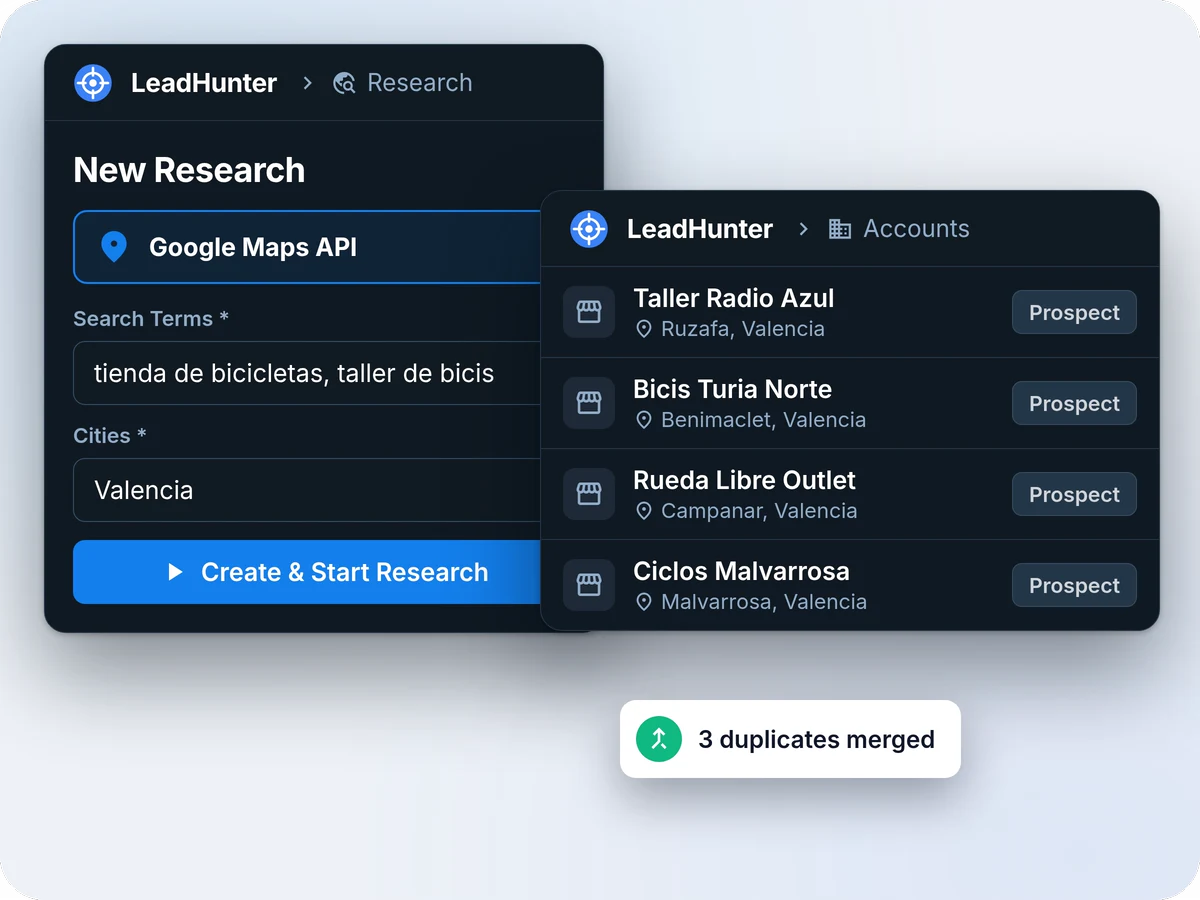Click the store icon for Ciclos Malvarrosa
The height and width of the screenshot is (900, 1200).
coord(589,585)
